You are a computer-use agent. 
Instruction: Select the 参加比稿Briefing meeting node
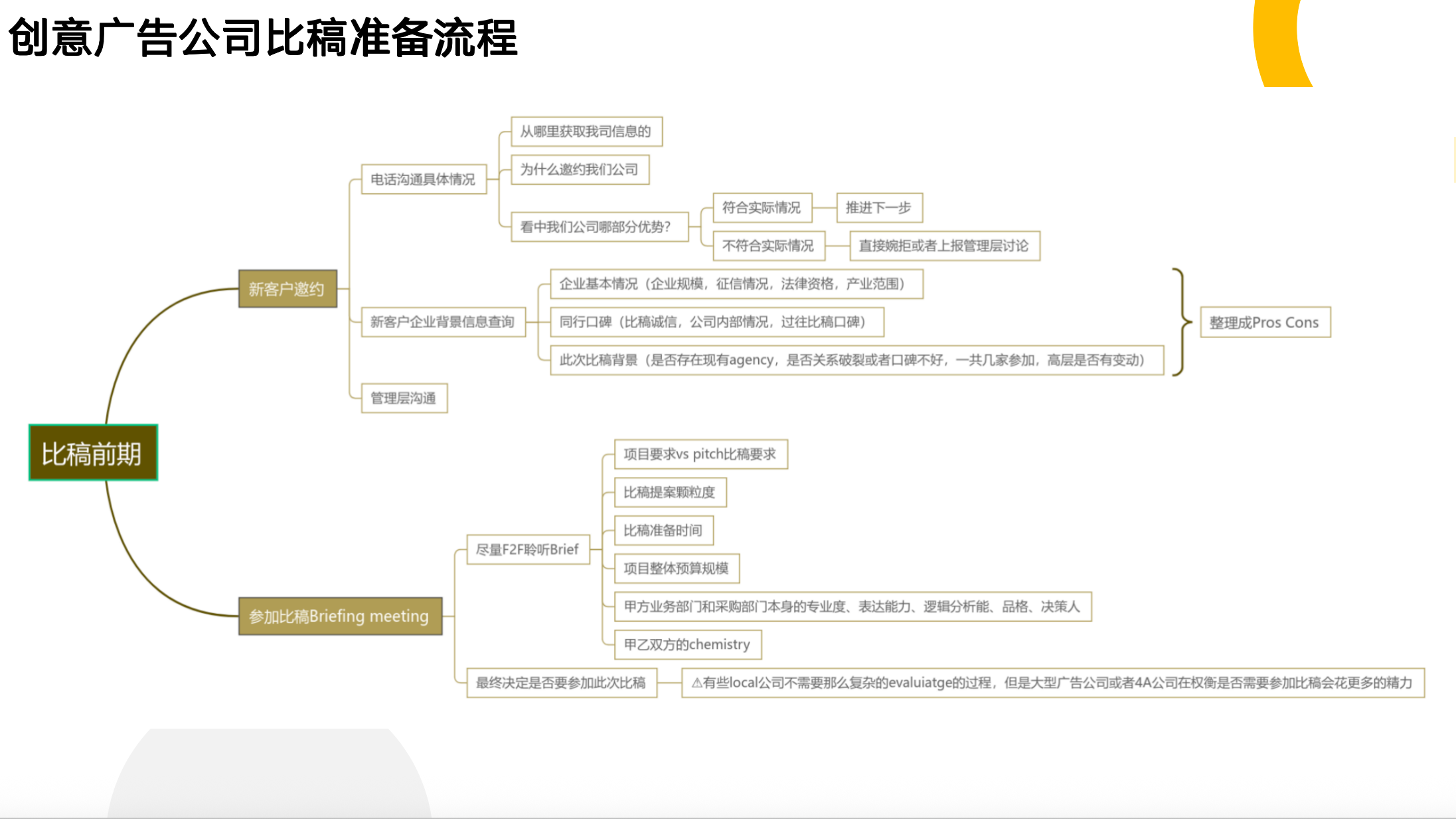click(x=340, y=616)
